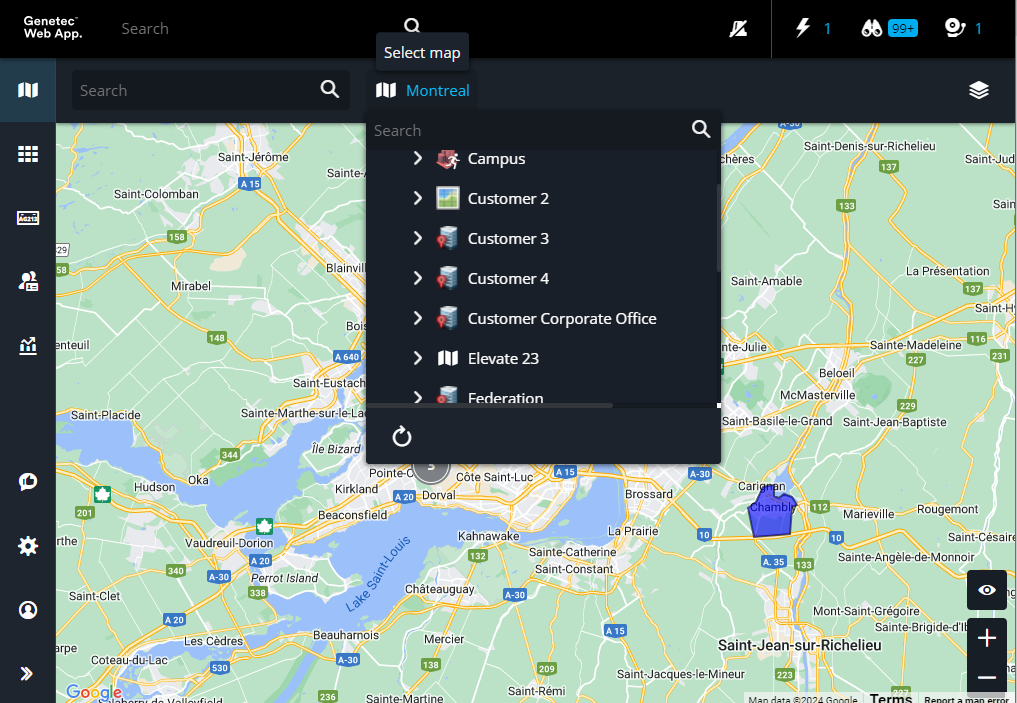Click the binoculars monitoring icon with 99+ badge
This screenshot has width=1017, height=703.
click(873, 28)
